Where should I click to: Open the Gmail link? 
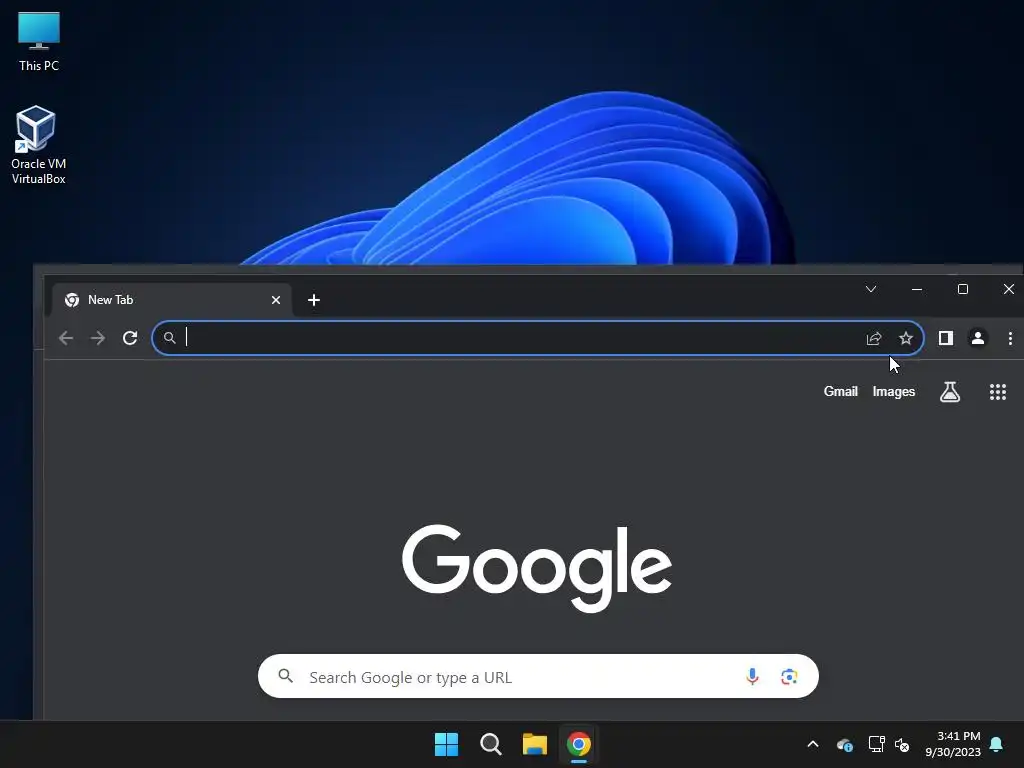click(840, 391)
